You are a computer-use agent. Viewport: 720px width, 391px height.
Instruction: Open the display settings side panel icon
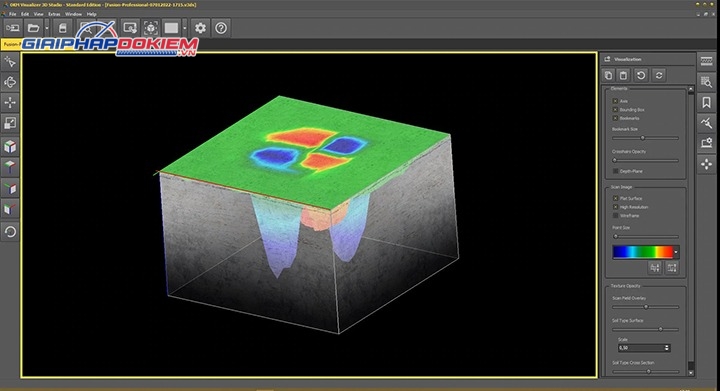(707, 143)
